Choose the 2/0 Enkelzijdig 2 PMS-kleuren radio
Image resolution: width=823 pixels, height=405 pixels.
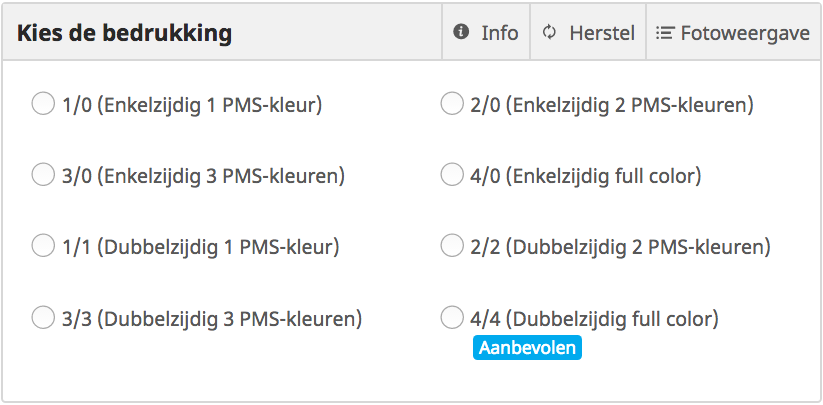tap(451, 103)
